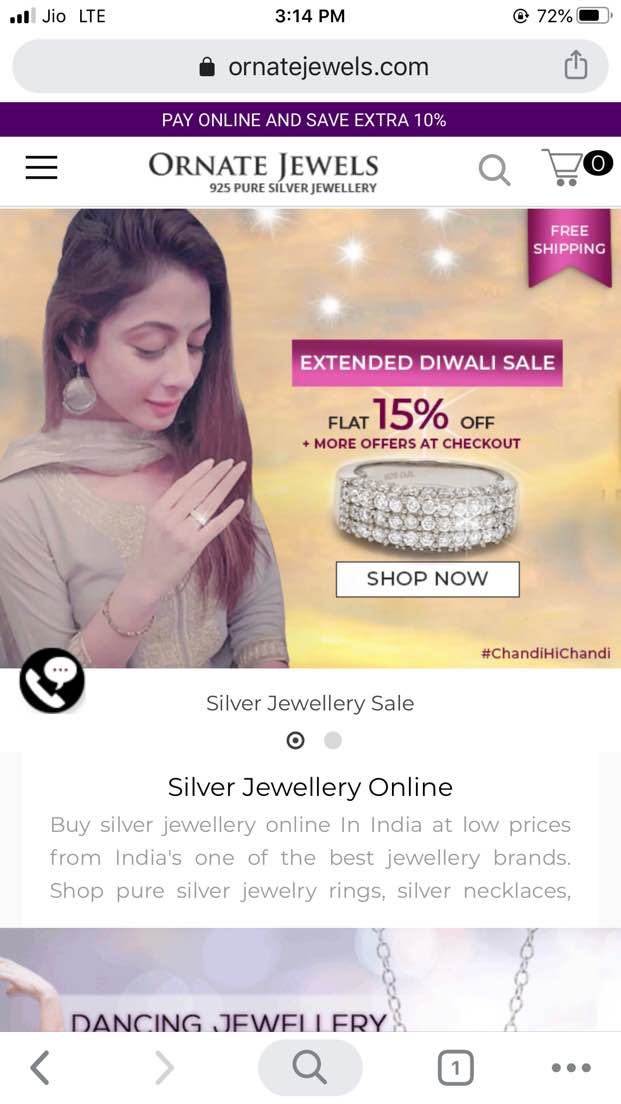The width and height of the screenshot is (621, 1104).
Task: Tap the Pay Online Save Extra 10% banner
Action: 310,120
